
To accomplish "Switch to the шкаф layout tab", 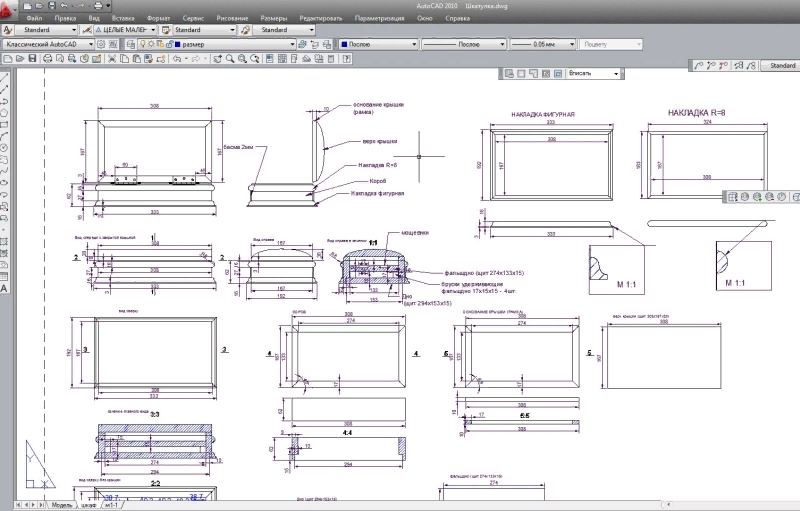I will point(88,505).
